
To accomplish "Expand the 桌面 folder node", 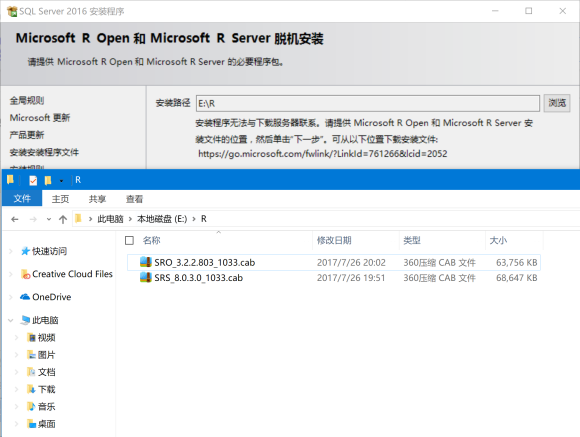I will [x=17, y=424].
